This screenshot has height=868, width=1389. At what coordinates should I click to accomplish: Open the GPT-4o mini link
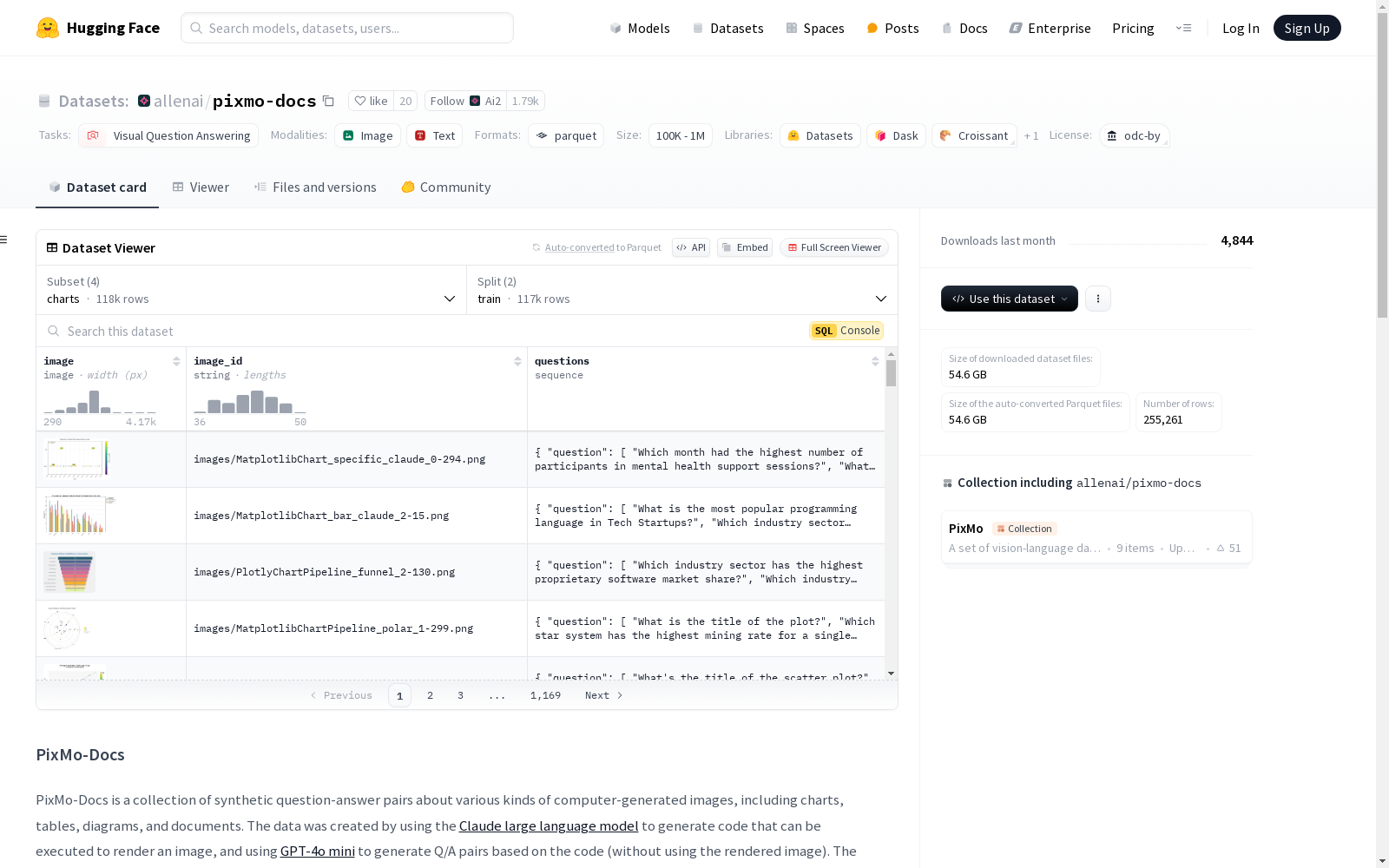click(318, 851)
